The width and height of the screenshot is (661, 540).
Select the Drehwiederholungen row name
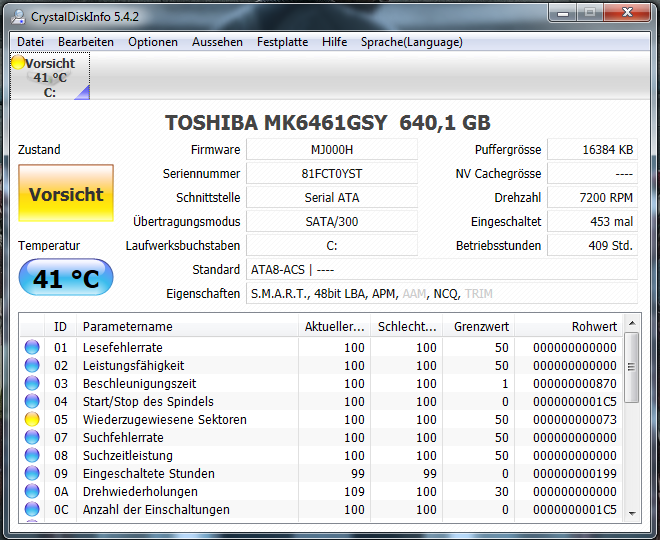click(x=140, y=492)
